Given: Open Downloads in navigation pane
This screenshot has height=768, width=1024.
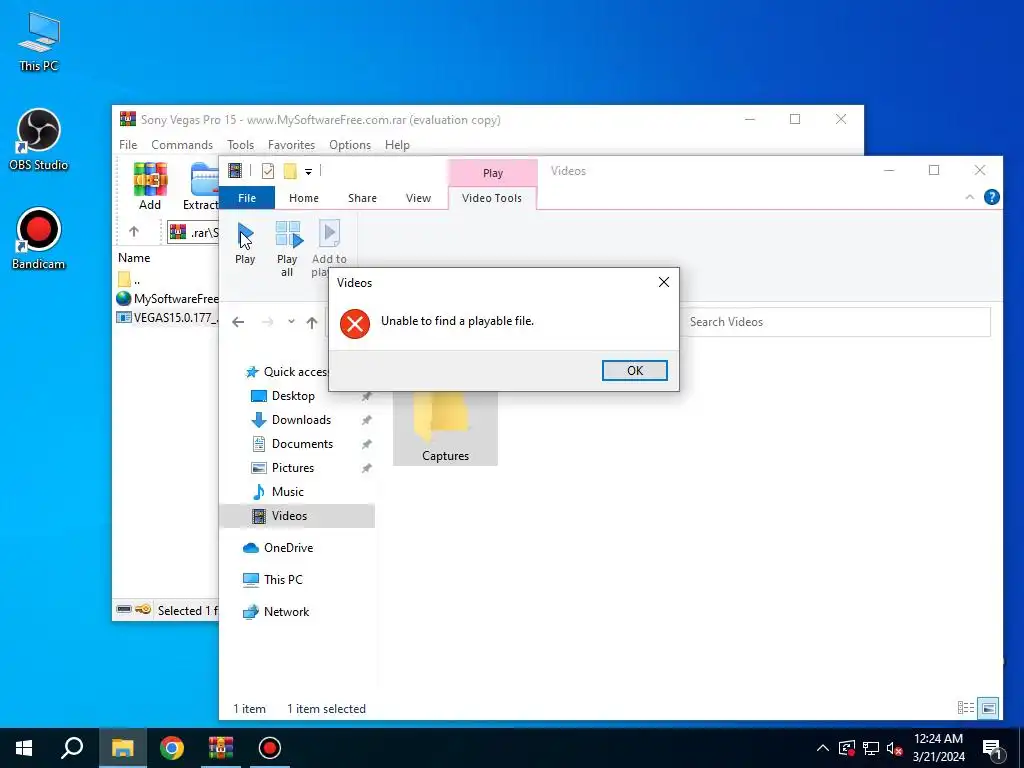Looking at the screenshot, I should (x=301, y=420).
